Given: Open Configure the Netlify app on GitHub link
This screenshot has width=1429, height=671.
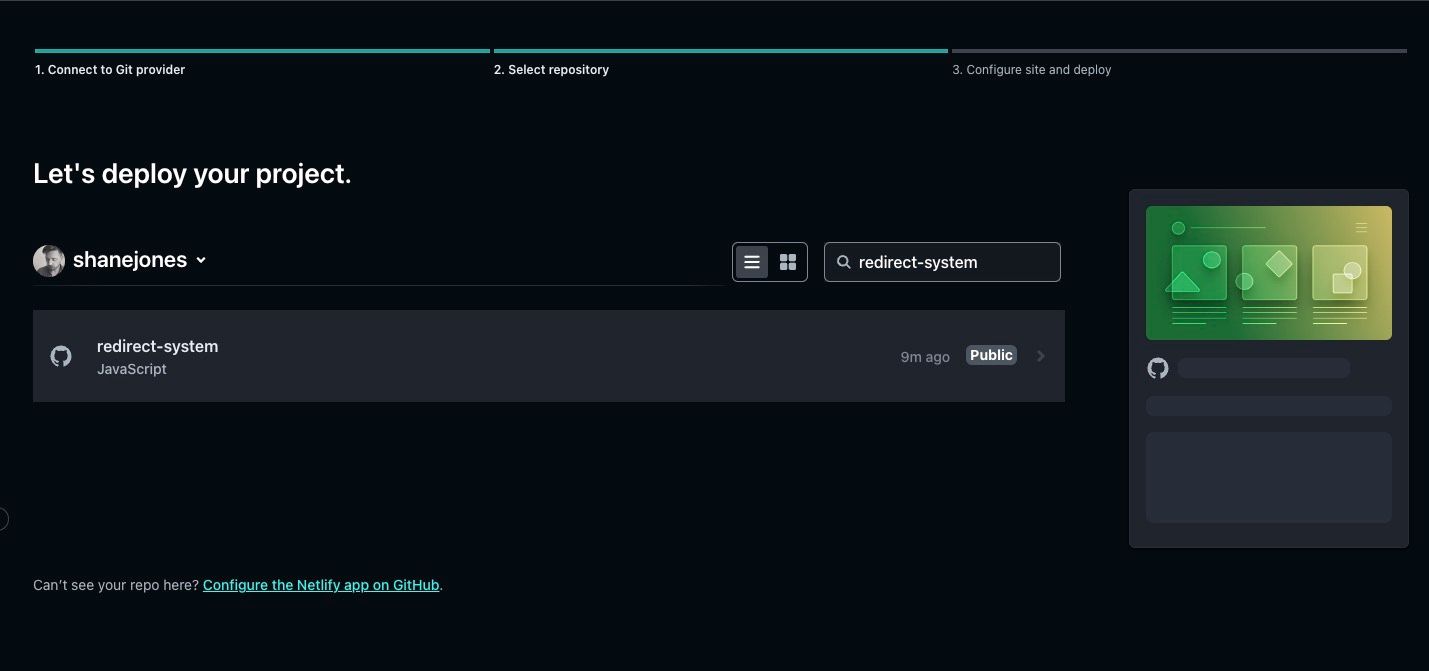Looking at the screenshot, I should [321, 585].
